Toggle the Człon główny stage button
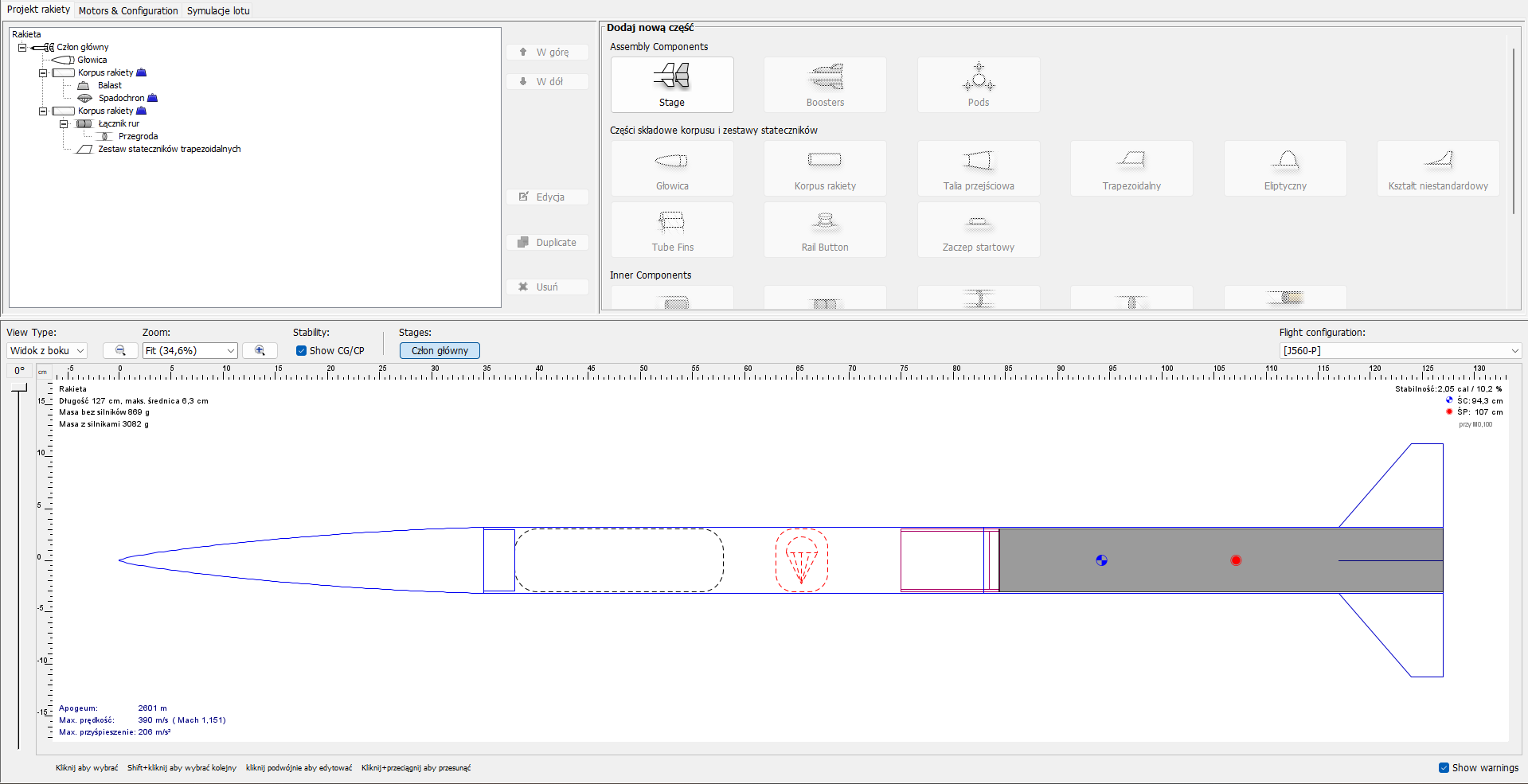 coord(439,350)
